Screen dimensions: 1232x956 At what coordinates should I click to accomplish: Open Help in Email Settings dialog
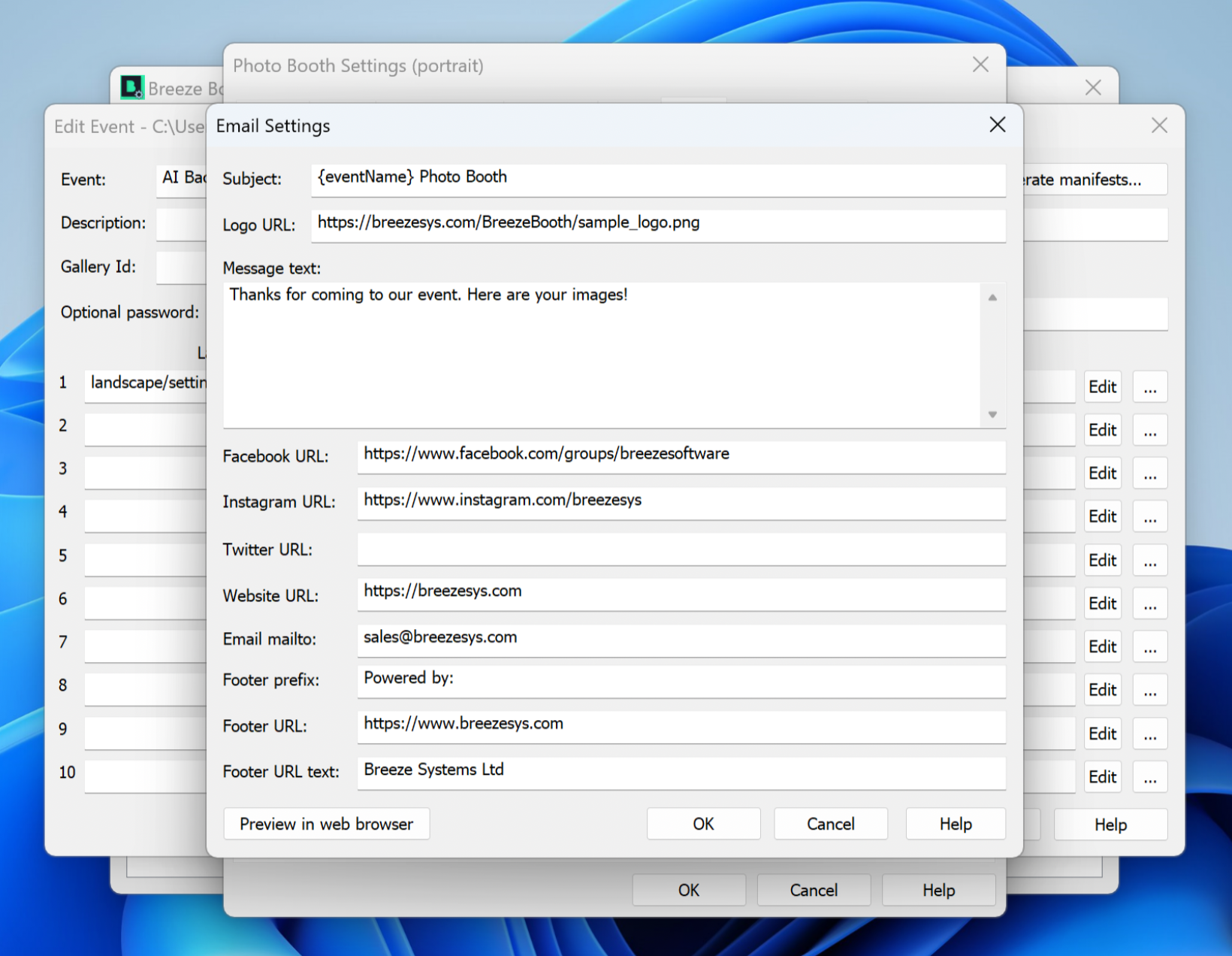pos(955,824)
